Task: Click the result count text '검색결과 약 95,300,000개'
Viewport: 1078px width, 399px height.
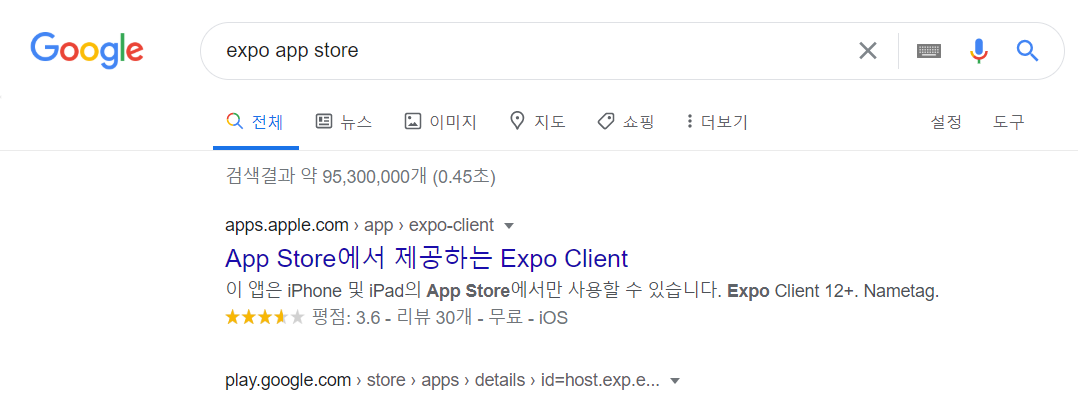Action: (x=327, y=177)
